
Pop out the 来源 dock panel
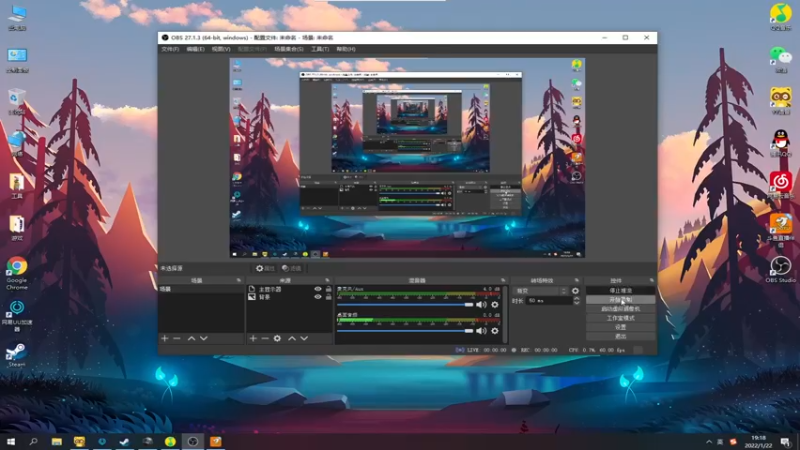pos(328,280)
